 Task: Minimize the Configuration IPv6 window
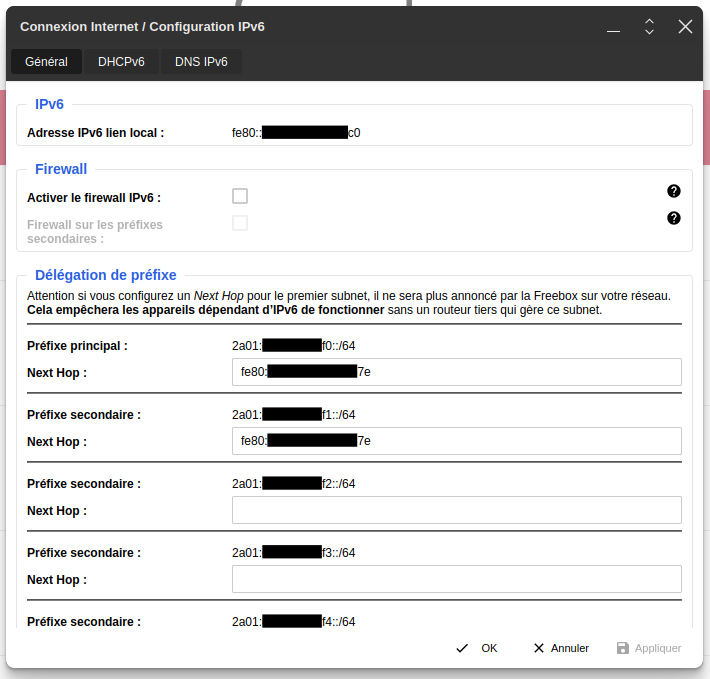tap(613, 28)
